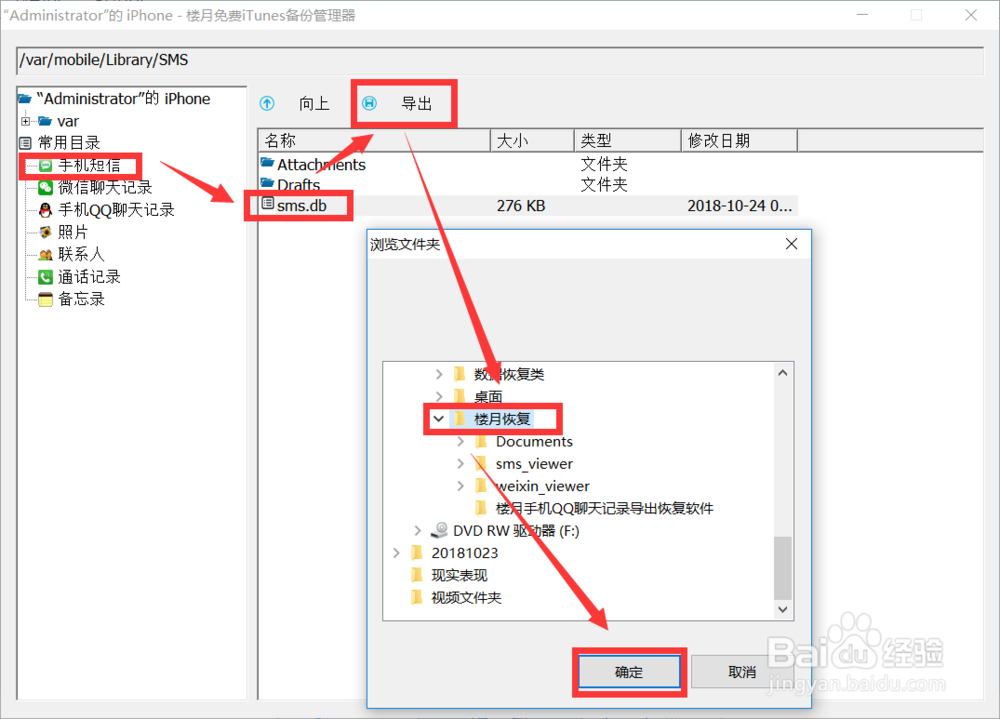Click the DVD RW drive icon
The image size is (1000, 719).
(439, 530)
